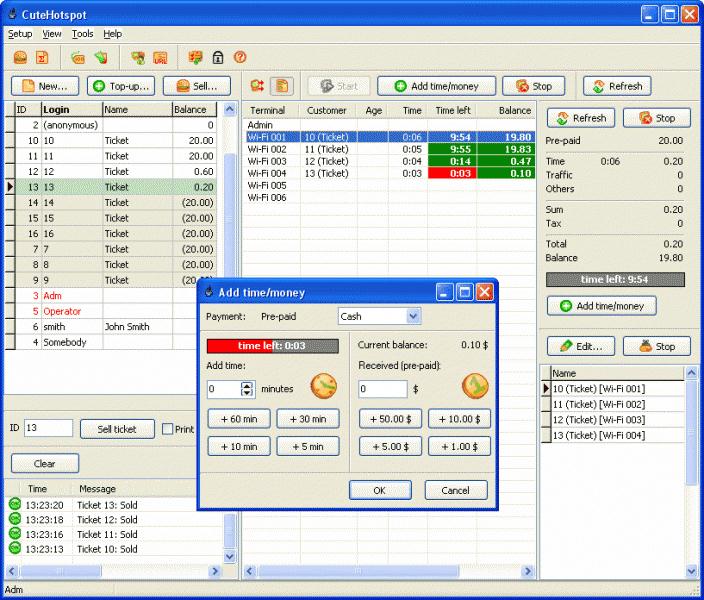Open the Setup menu
This screenshot has height=600, width=704.
tap(20, 34)
